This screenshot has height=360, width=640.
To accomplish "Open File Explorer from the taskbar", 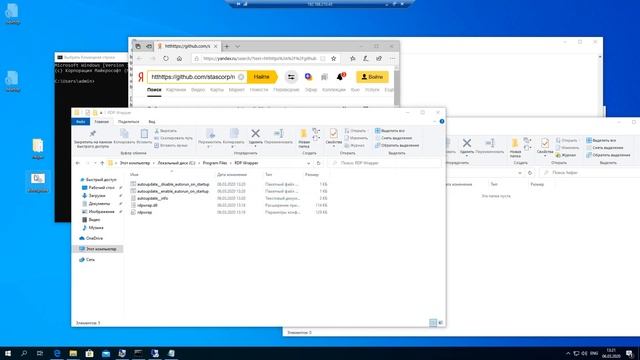I will click(x=73, y=353).
